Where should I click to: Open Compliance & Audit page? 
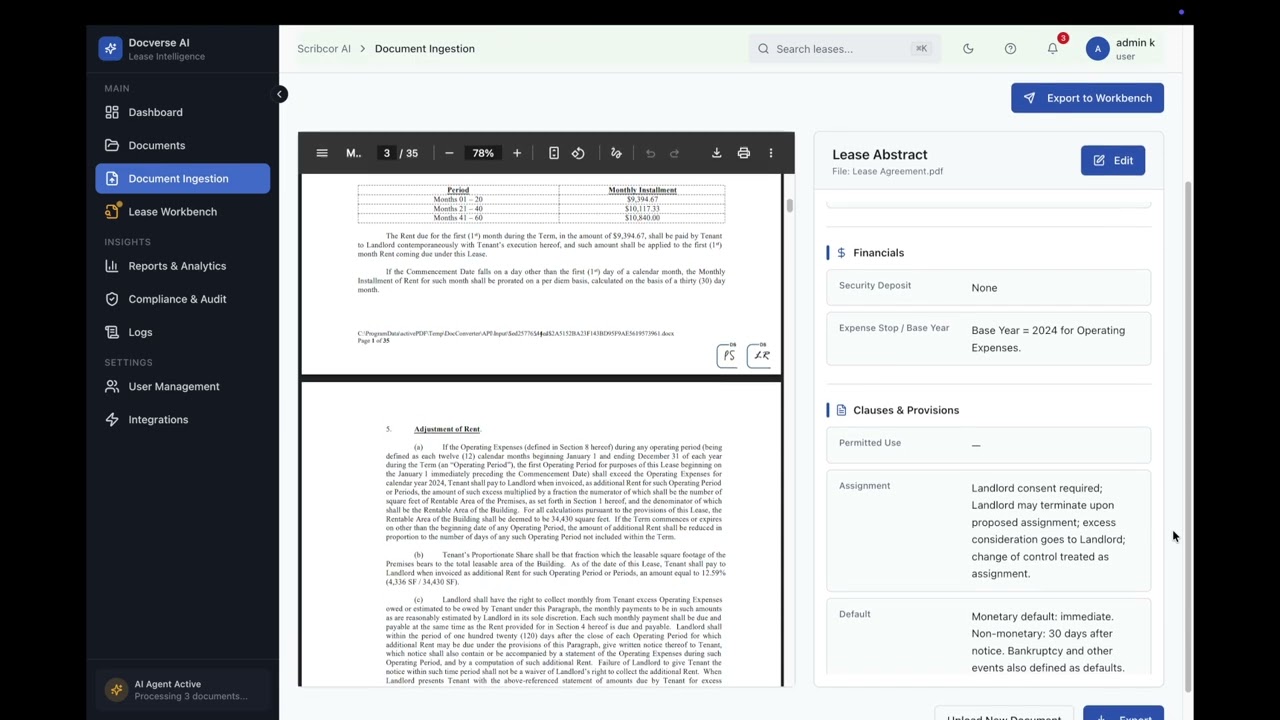(182, 299)
